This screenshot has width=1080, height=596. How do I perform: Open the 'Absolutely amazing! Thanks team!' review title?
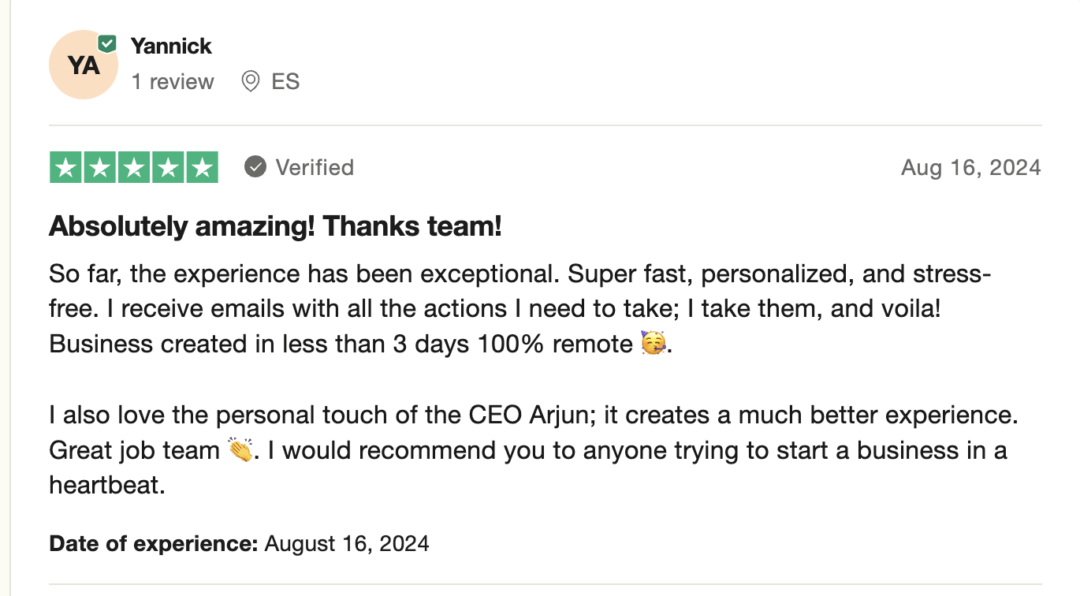click(276, 226)
